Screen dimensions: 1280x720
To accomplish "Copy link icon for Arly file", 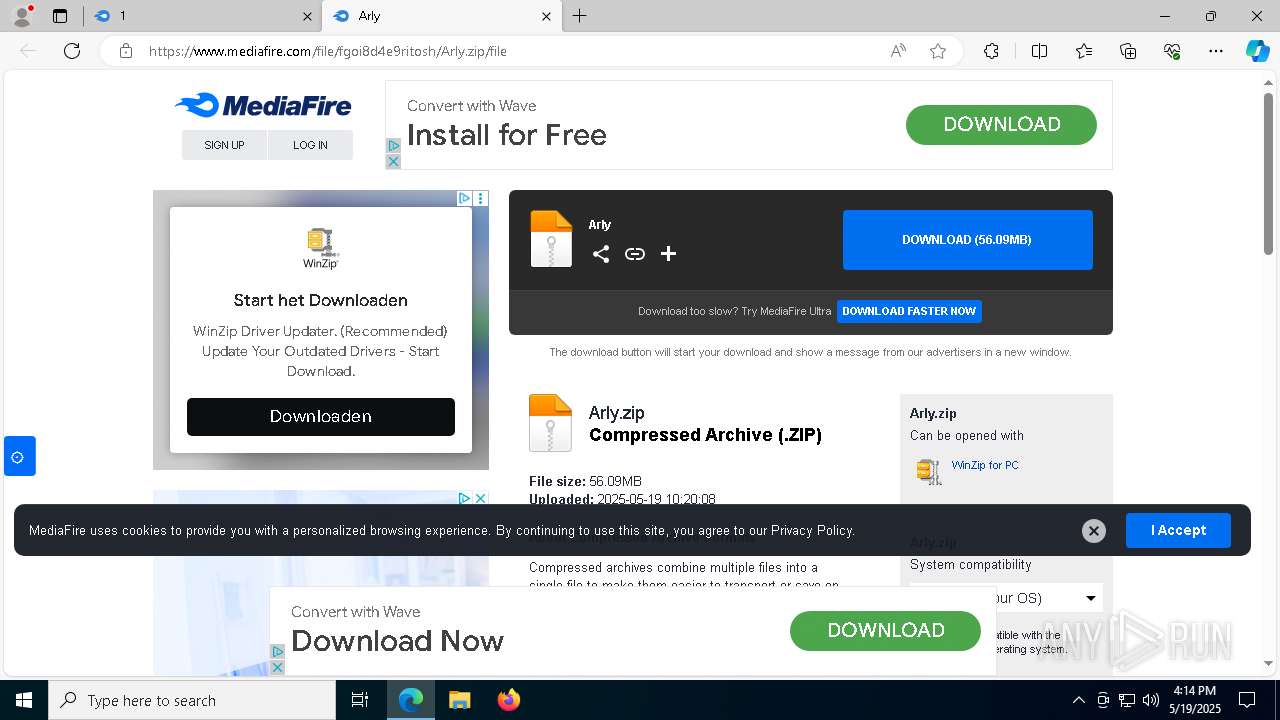I will [635, 254].
